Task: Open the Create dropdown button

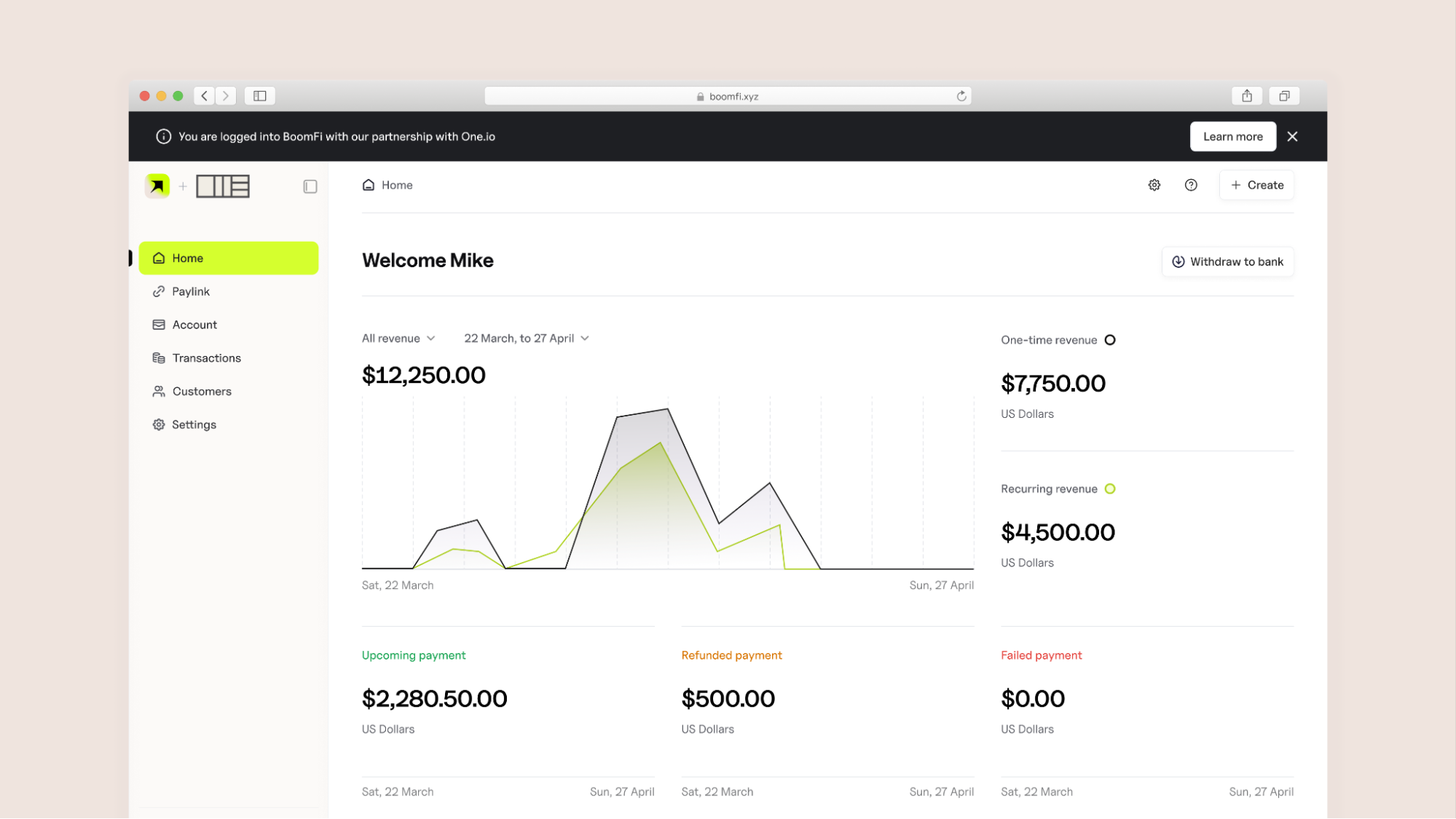Action: pos(1256,185)
